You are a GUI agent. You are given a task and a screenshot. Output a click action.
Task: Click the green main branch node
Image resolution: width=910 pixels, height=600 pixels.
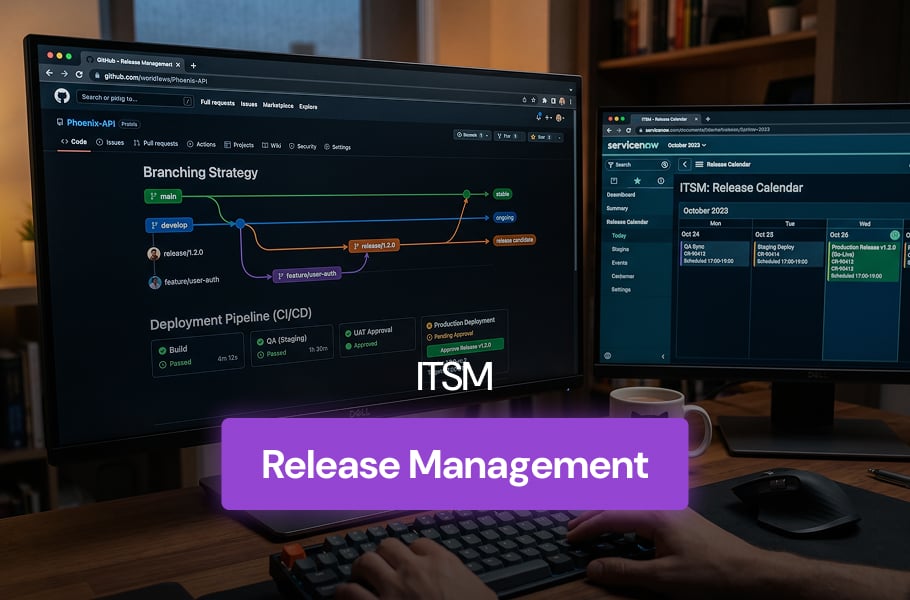click(x=163, y=196)
